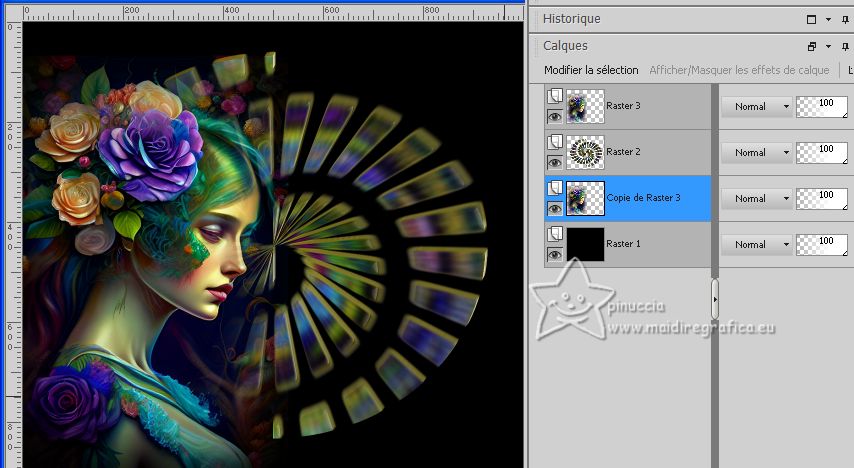This screenshot has width=854, height=468.
Task: Pin the Calques panel
Action: pos(846,46)
